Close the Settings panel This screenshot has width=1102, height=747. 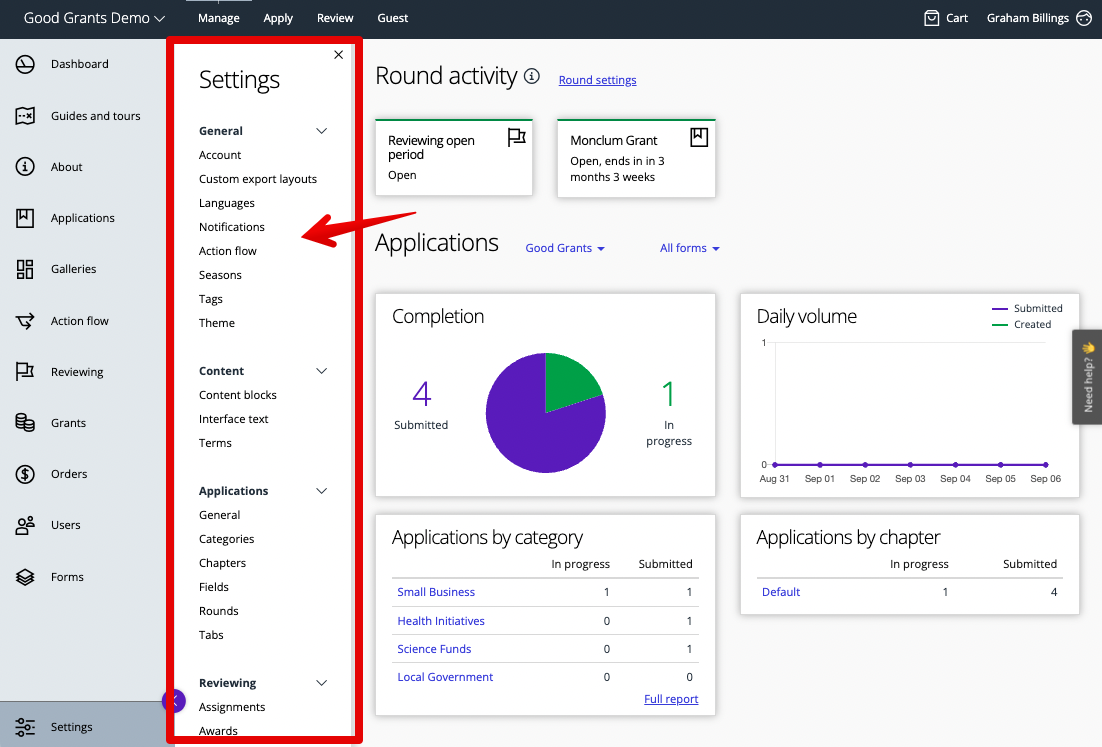[339, 55]
